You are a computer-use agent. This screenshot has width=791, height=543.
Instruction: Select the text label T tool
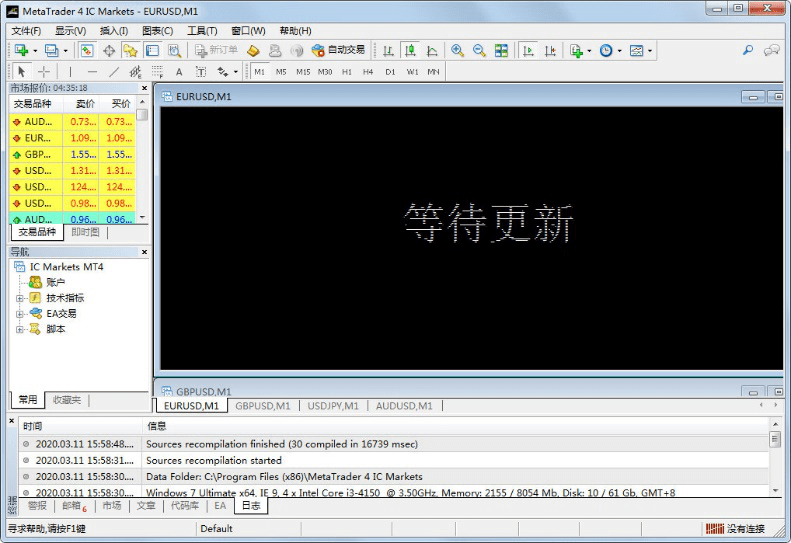point(201,72)
